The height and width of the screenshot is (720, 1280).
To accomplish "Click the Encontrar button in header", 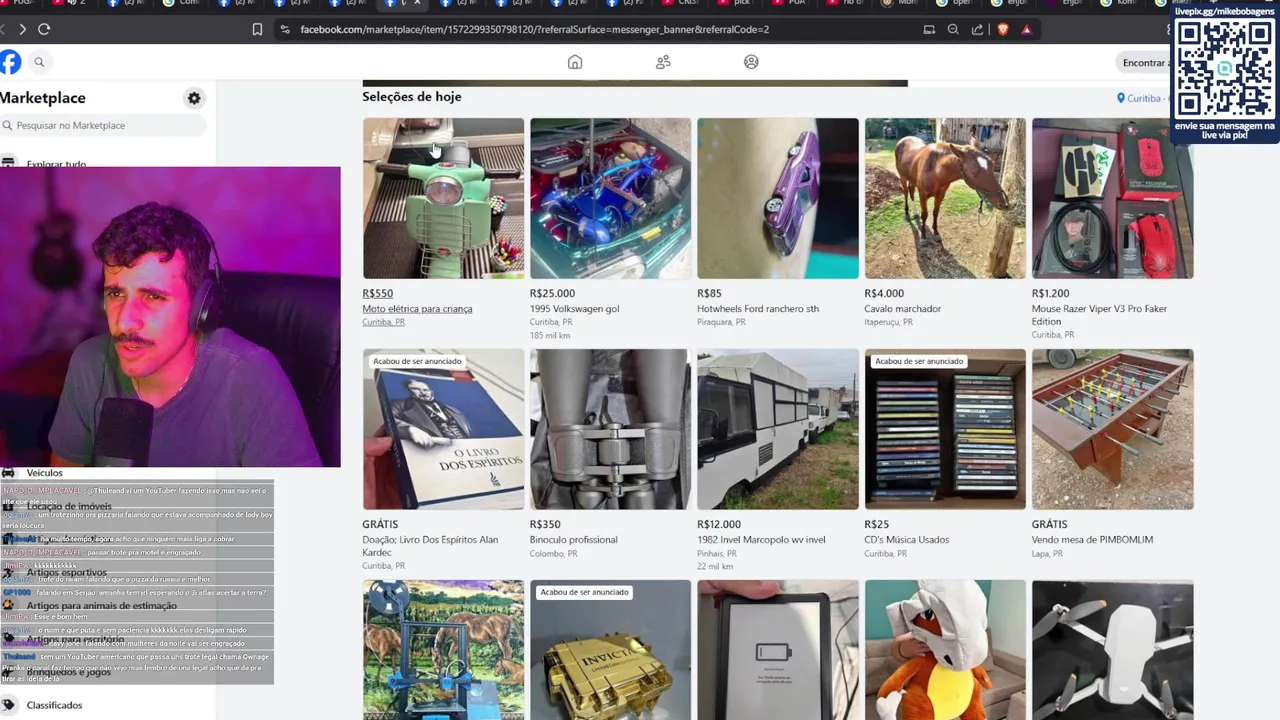I will point(1145,63).
